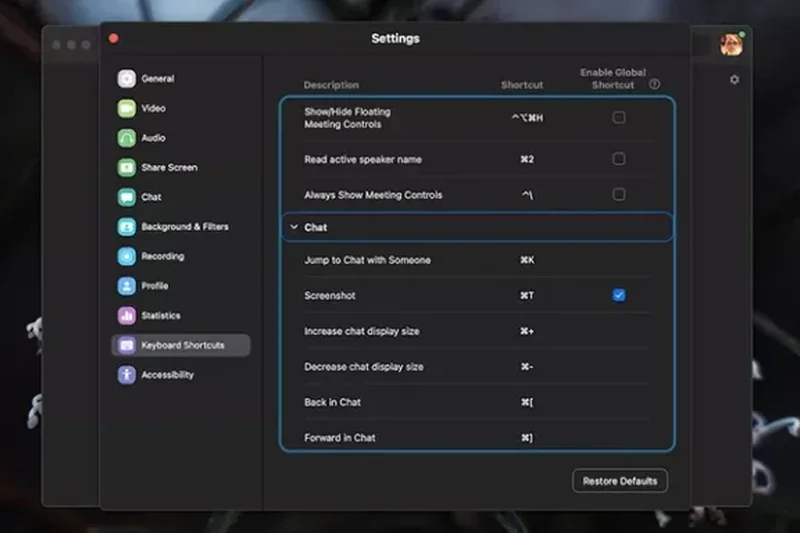Click the Restore Defaults button
Image resolution: width=800 pixels, height=533 pixels.
tap(619, 481)
